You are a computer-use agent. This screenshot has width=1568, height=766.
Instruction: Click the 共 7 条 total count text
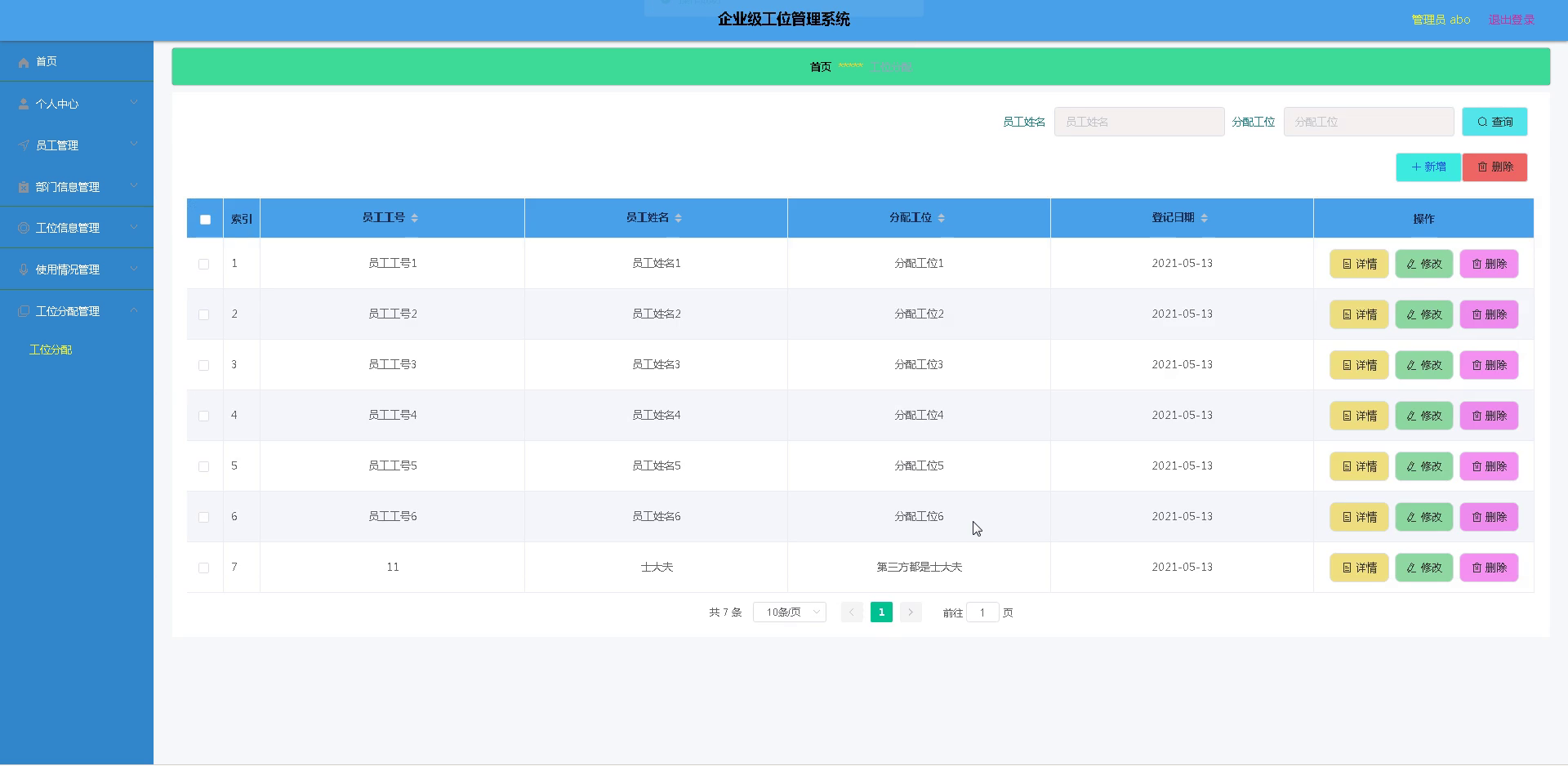725,612
